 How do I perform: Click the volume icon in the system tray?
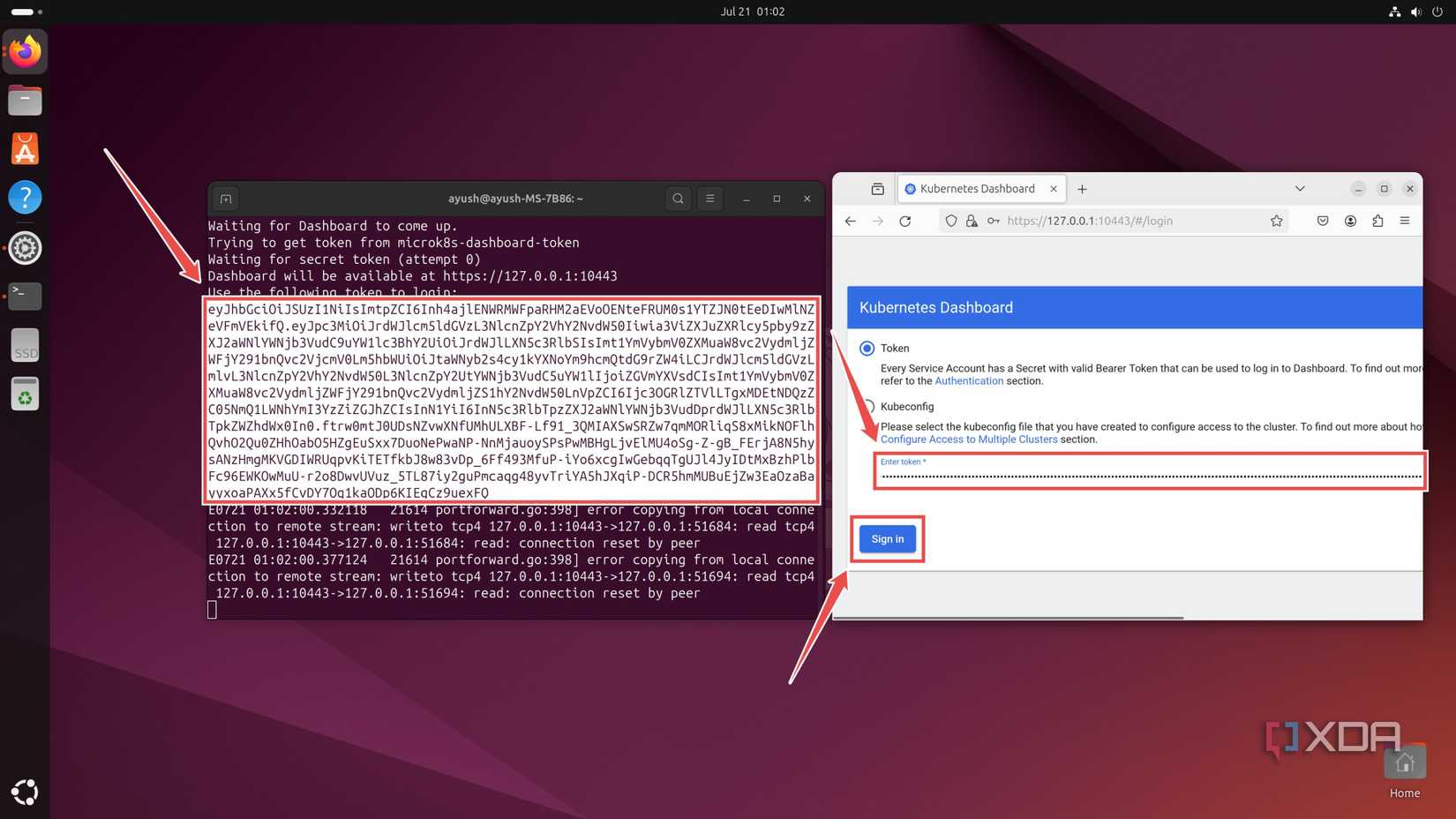[1415, 11]
